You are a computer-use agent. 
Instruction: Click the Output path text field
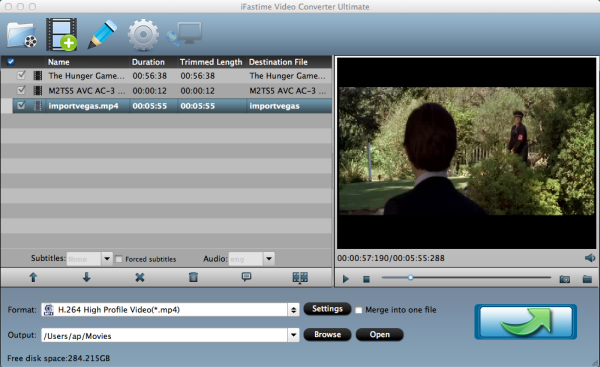pyautogui.click(x=165, y=336)
